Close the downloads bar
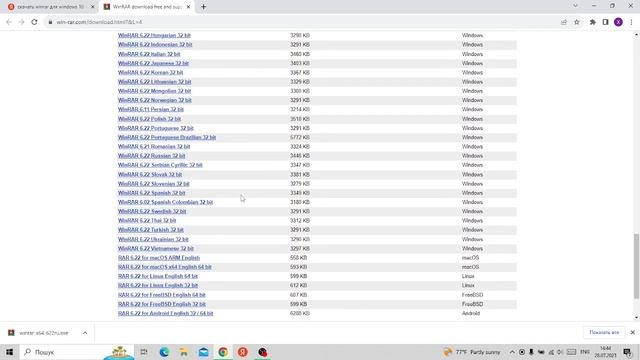640x360 pixels. click(x=632, y=333)
